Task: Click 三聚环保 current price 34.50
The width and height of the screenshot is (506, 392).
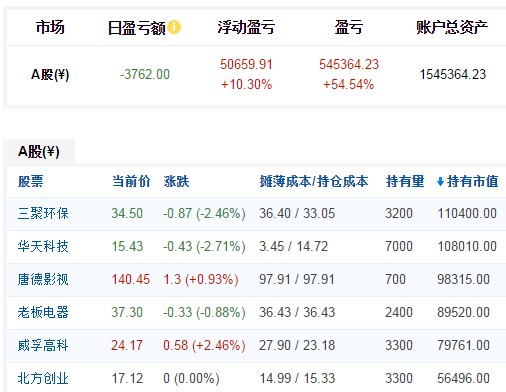Action: (x=127, y=213)
